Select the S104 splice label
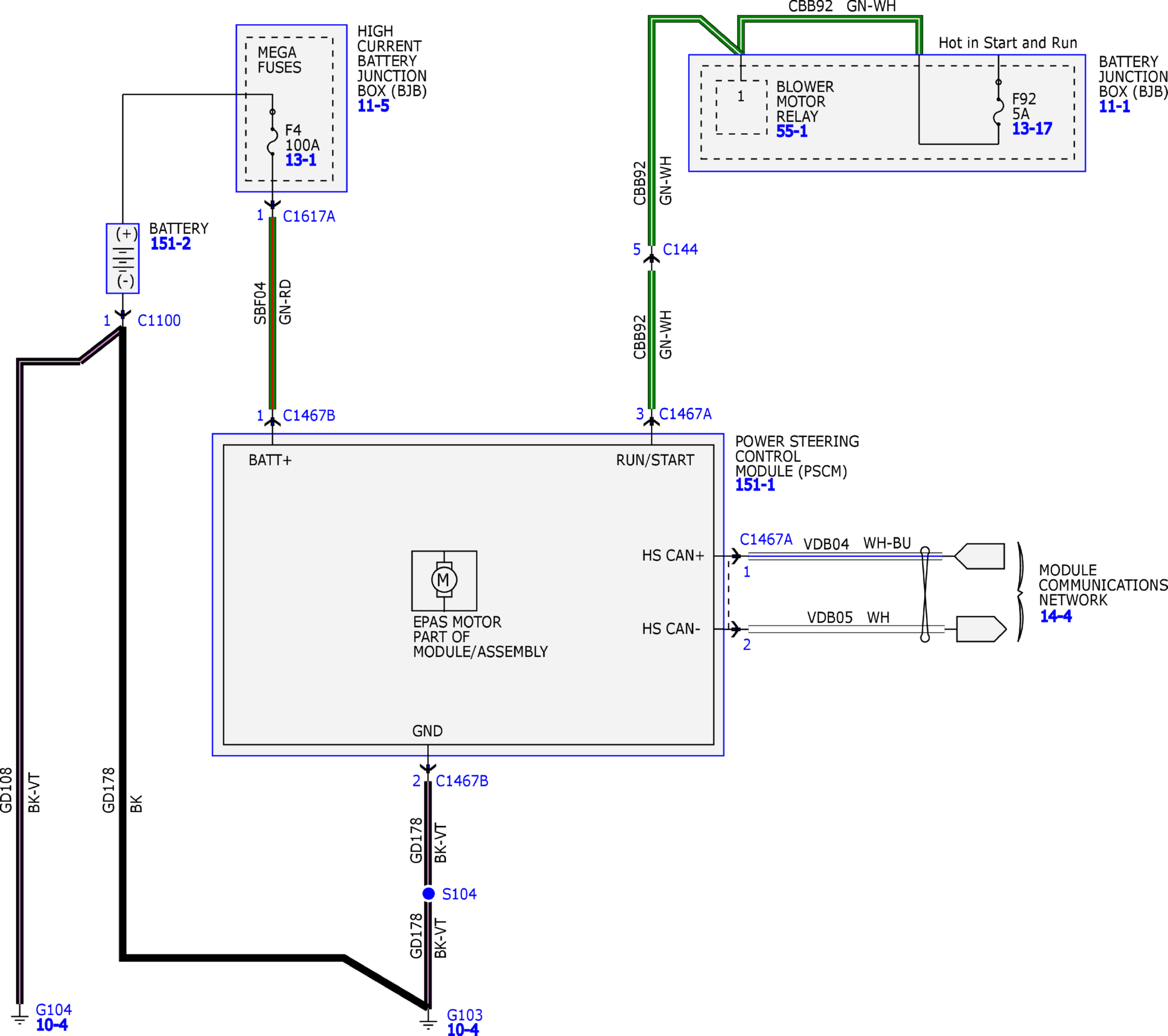The height and width of the screenshot is (1036, 1168). [459, 894]
